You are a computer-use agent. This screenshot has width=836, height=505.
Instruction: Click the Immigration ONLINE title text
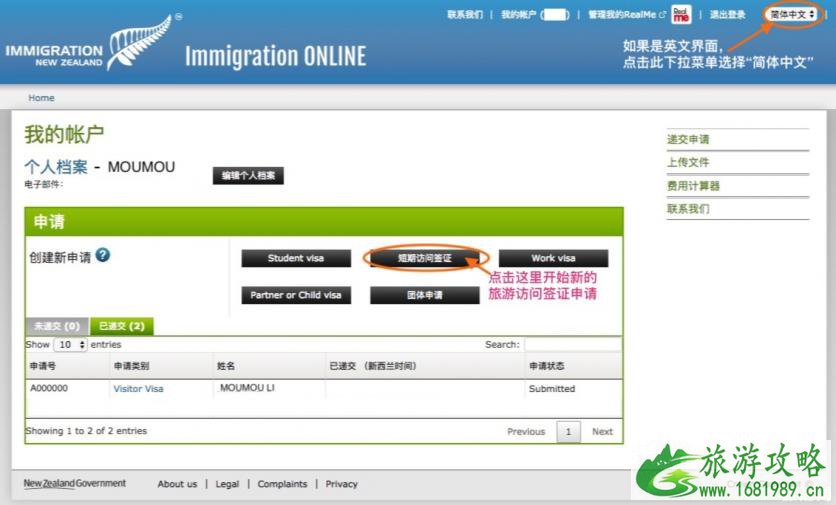pyautogui.click(x=276, y=57)
